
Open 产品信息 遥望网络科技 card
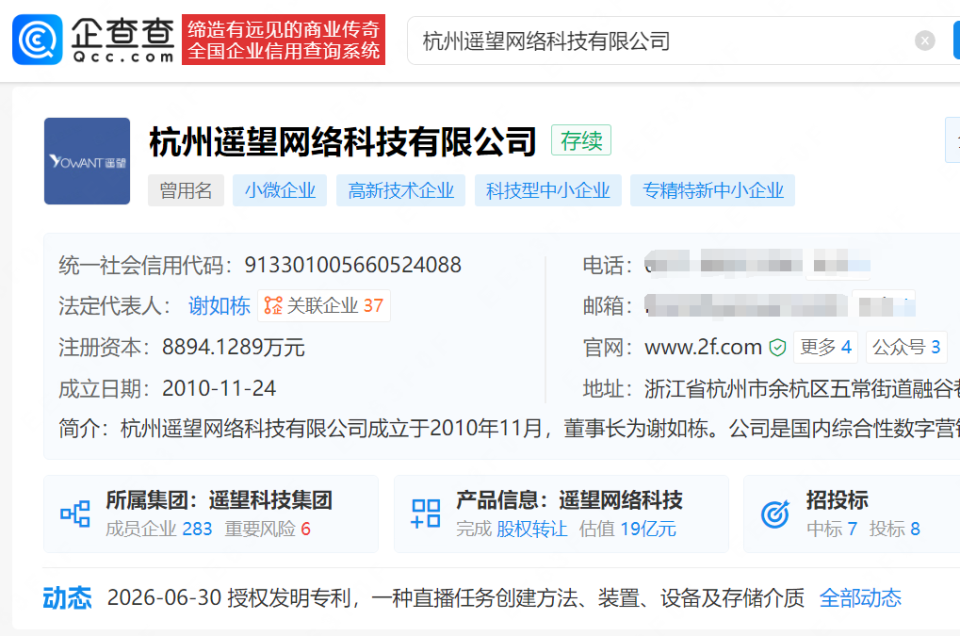[x=561, y=514]
